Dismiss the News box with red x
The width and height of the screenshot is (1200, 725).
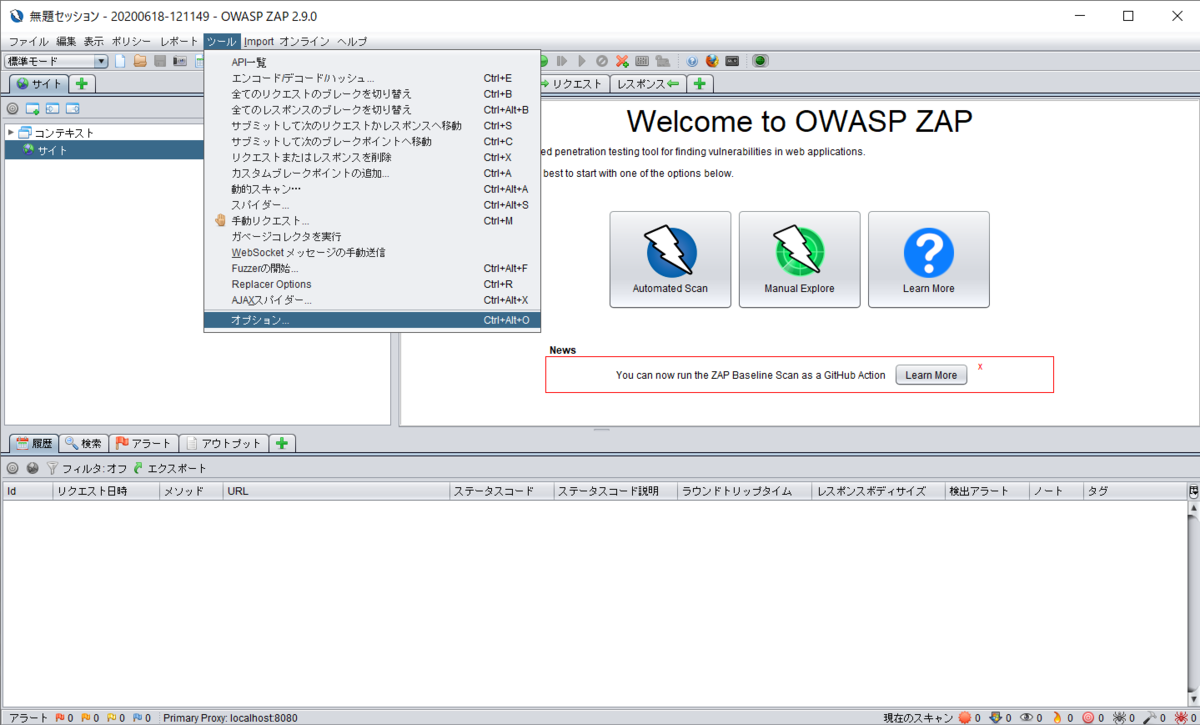point(980,367)
